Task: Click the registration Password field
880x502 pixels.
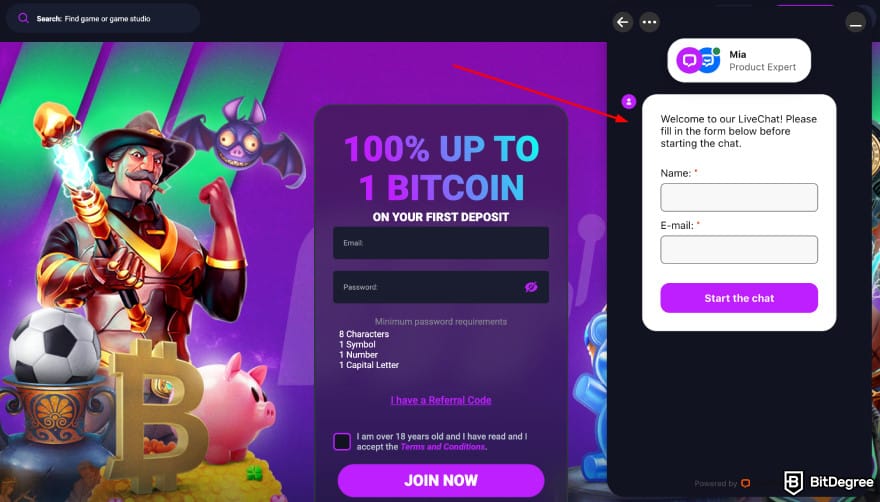Action: coord(441,287)
